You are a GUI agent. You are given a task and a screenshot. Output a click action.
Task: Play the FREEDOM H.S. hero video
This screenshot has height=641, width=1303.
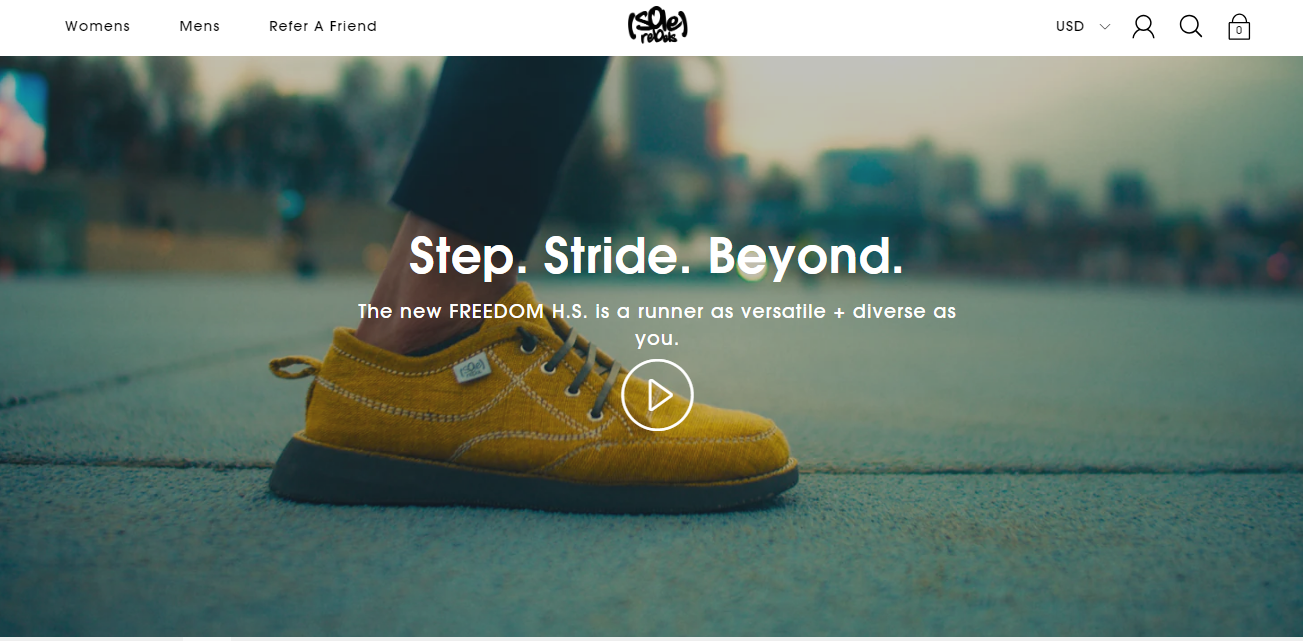click(x=657, y=395)
